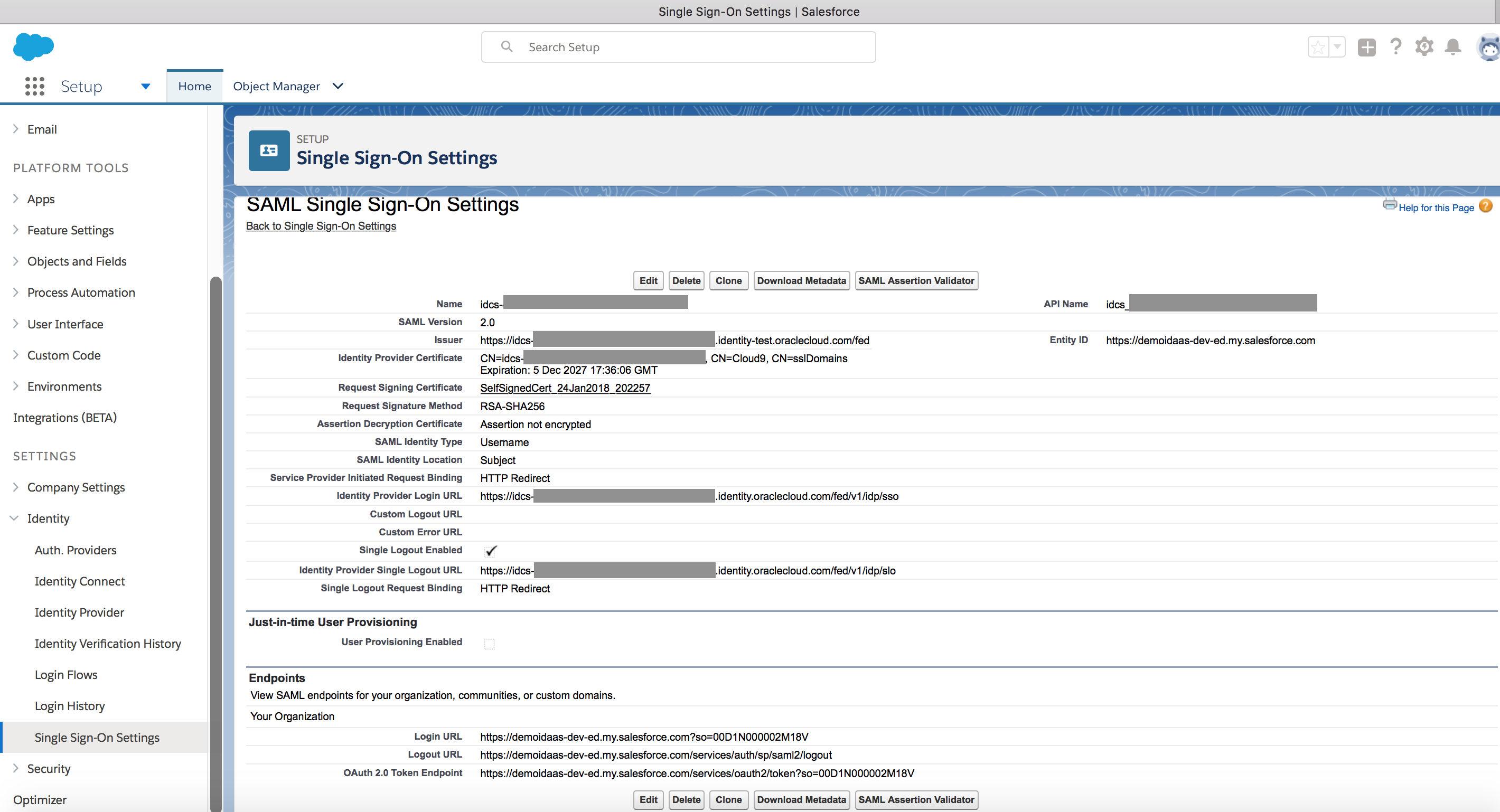The height and width of the screenshot is (812, 1500).
Task: Toggle the User Provisioning Enabled checkbox
Action: click(489, 644)
